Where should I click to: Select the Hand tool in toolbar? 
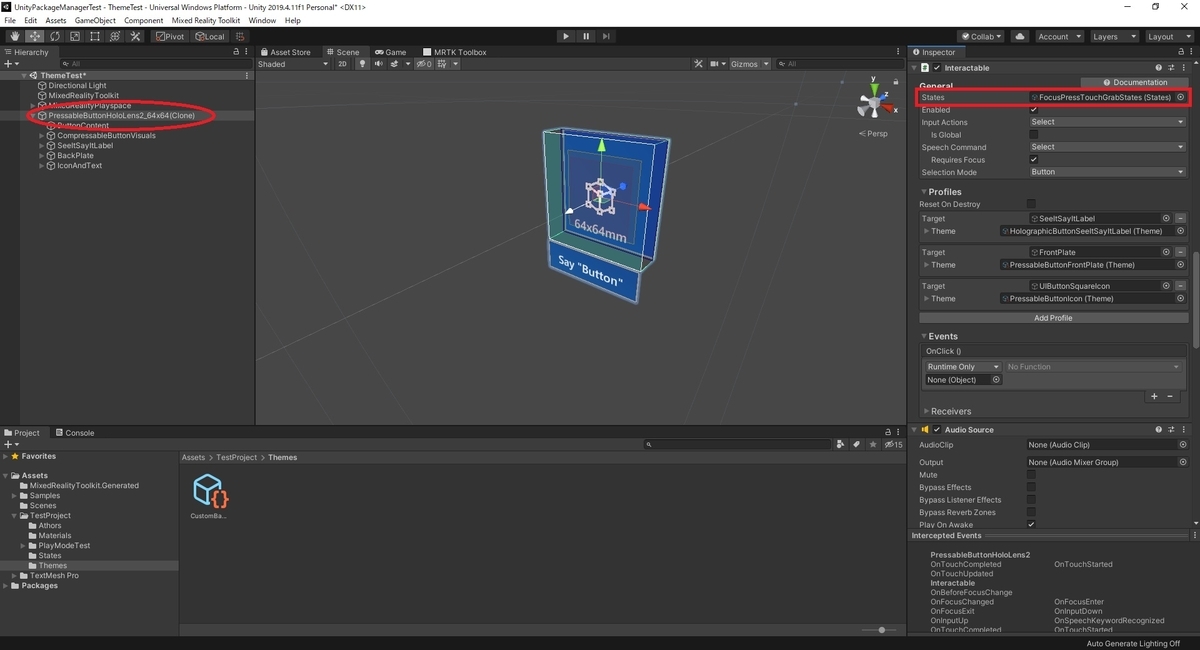16,36
